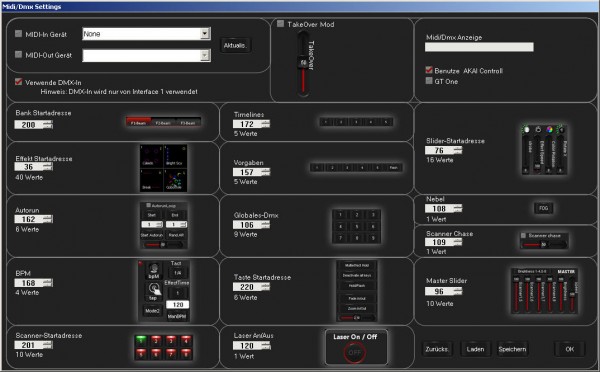
Task: Select the Bright Scx effect thumbnail
Action: coord(176,156)
